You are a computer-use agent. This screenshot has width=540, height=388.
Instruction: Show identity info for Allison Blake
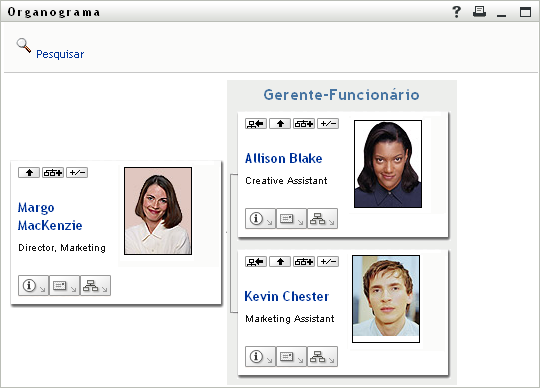point(260,219)
